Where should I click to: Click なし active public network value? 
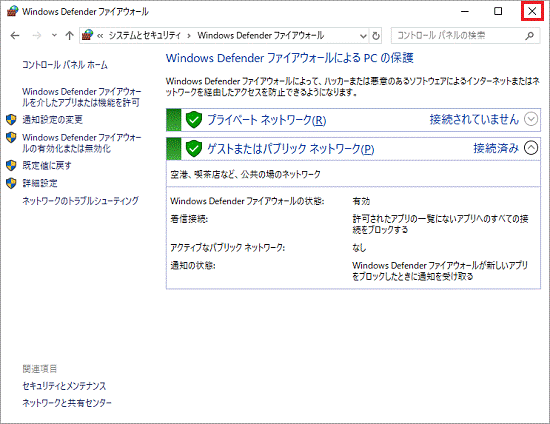359,248
